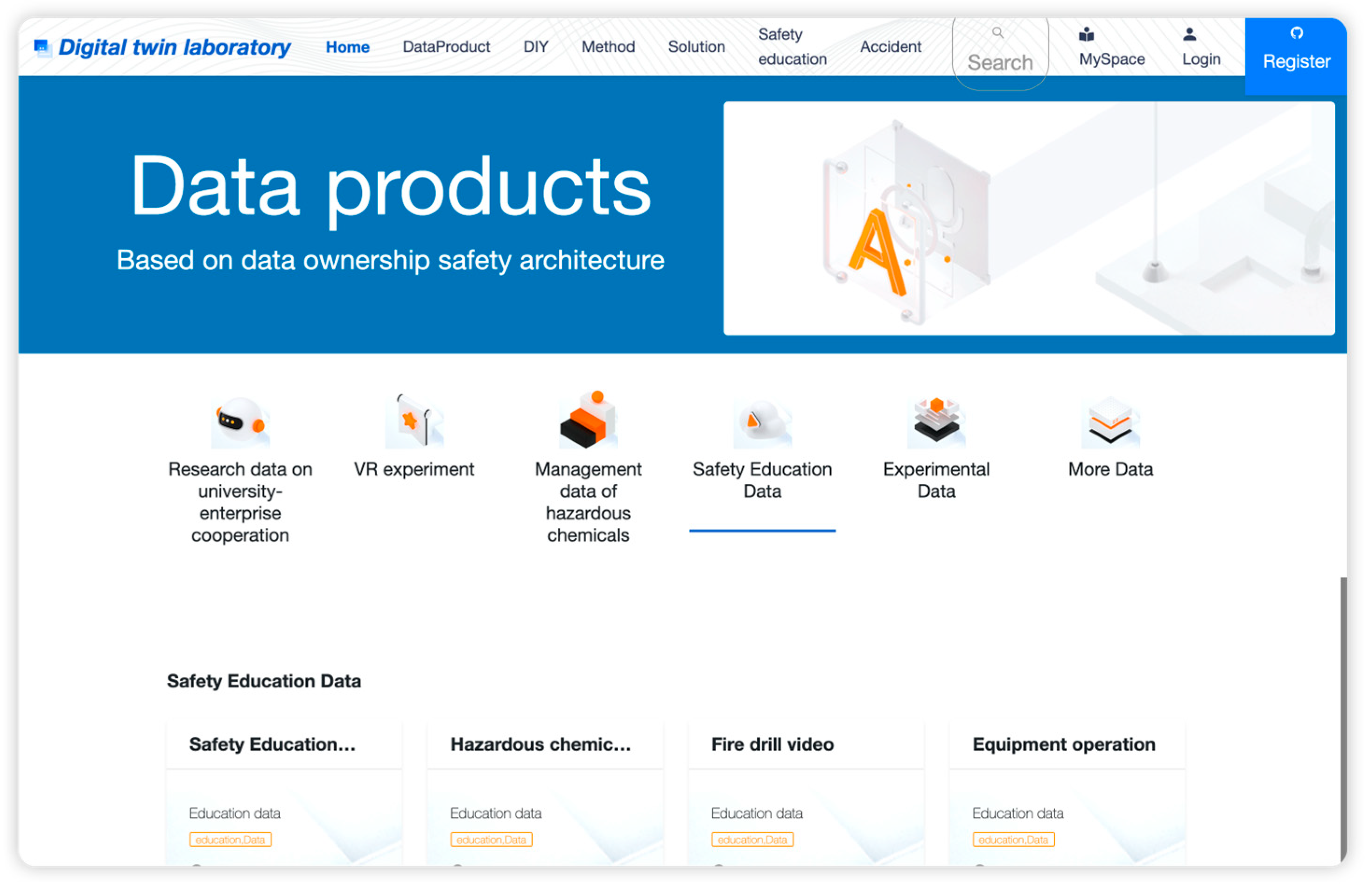Open Safety education nav item
The height and width of the screenshot is (896, 1369).
(x=792, y=47)
